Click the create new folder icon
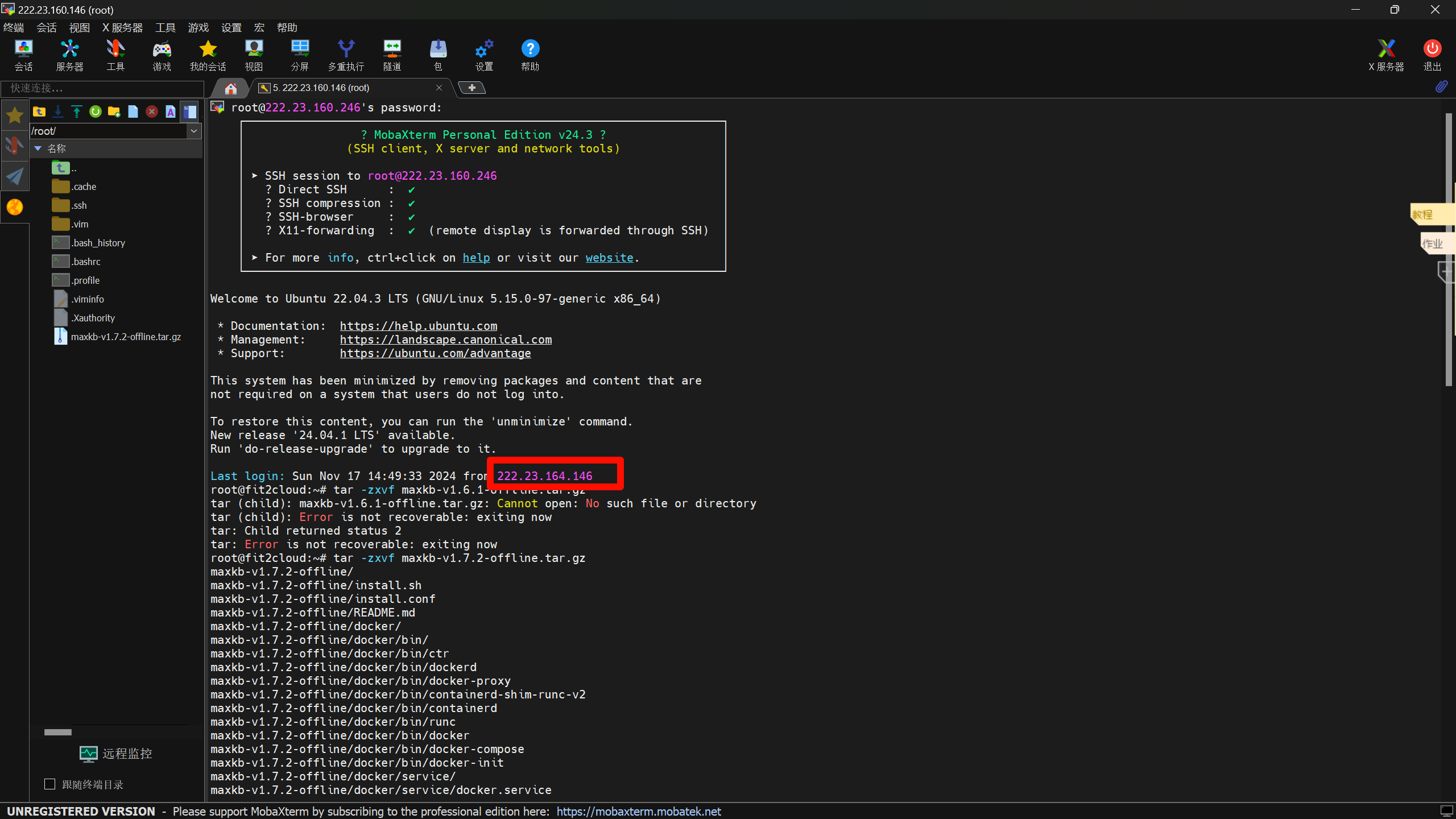The width and height of the screenshot is (1456, 819). point(114,112)
